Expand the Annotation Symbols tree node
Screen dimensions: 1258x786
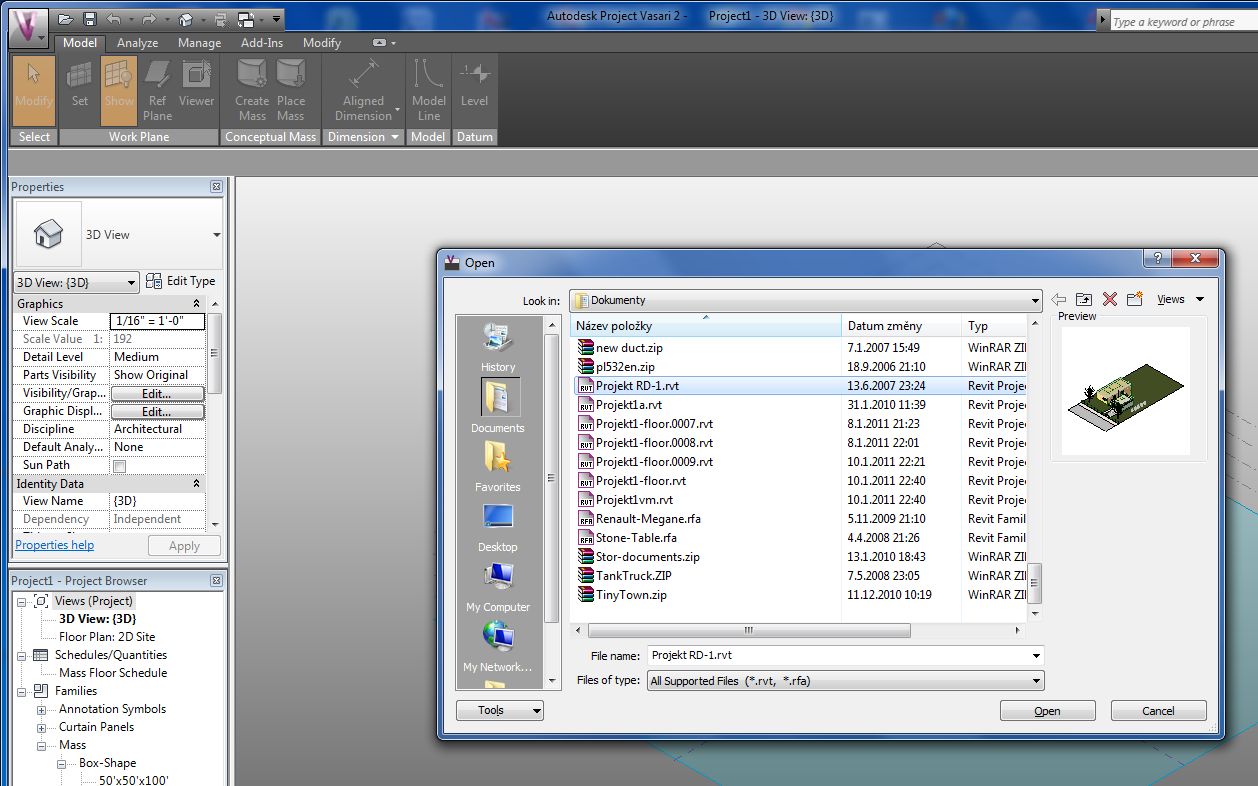(x=42, y=709)
